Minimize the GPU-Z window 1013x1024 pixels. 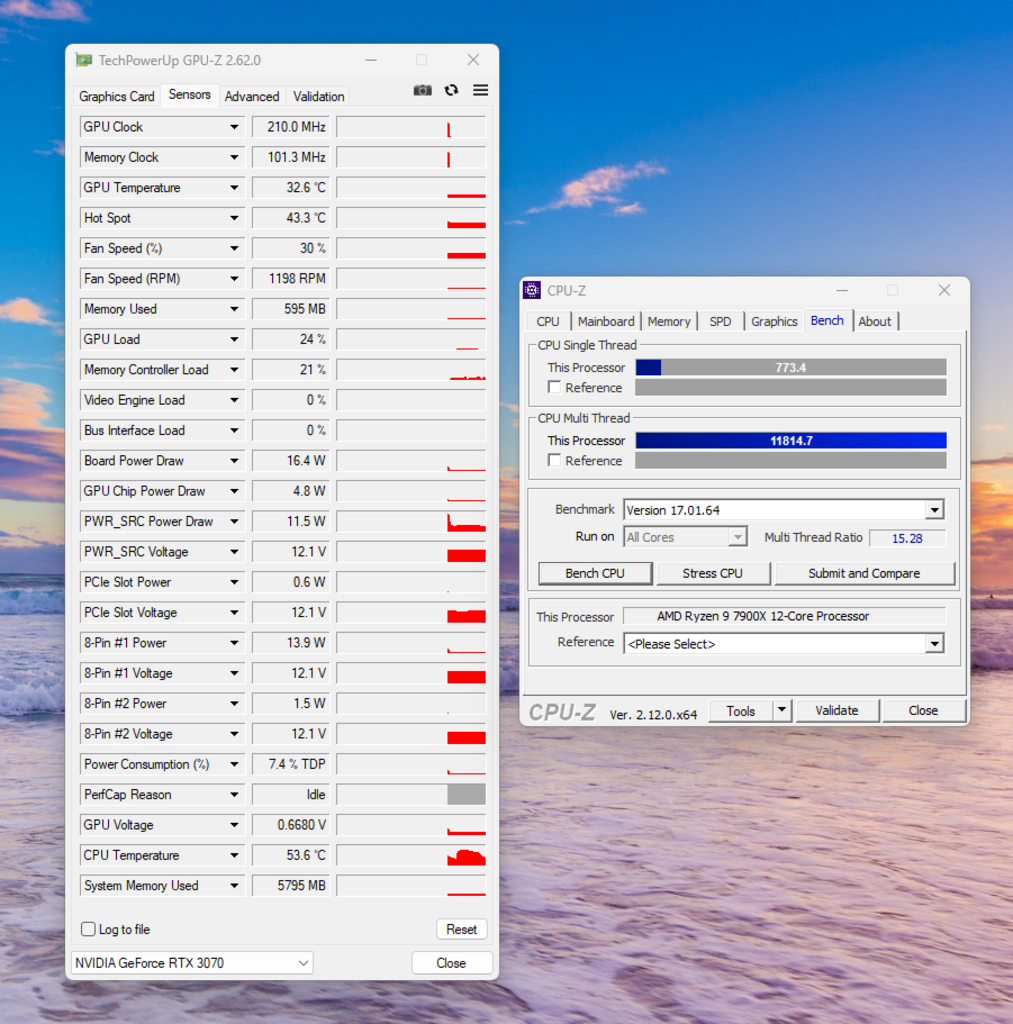click(x=371, y=60)
